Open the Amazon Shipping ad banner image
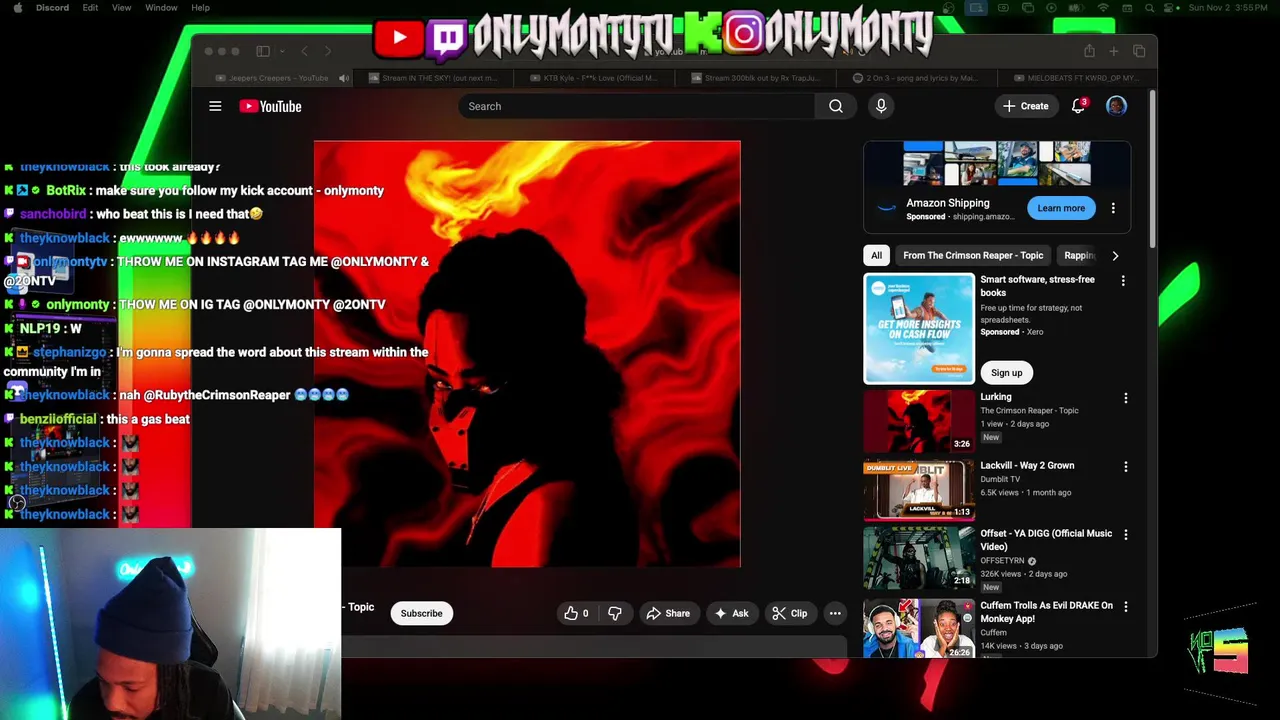Viewport: 1280px width, 720px height. click(x=997, y=163)
